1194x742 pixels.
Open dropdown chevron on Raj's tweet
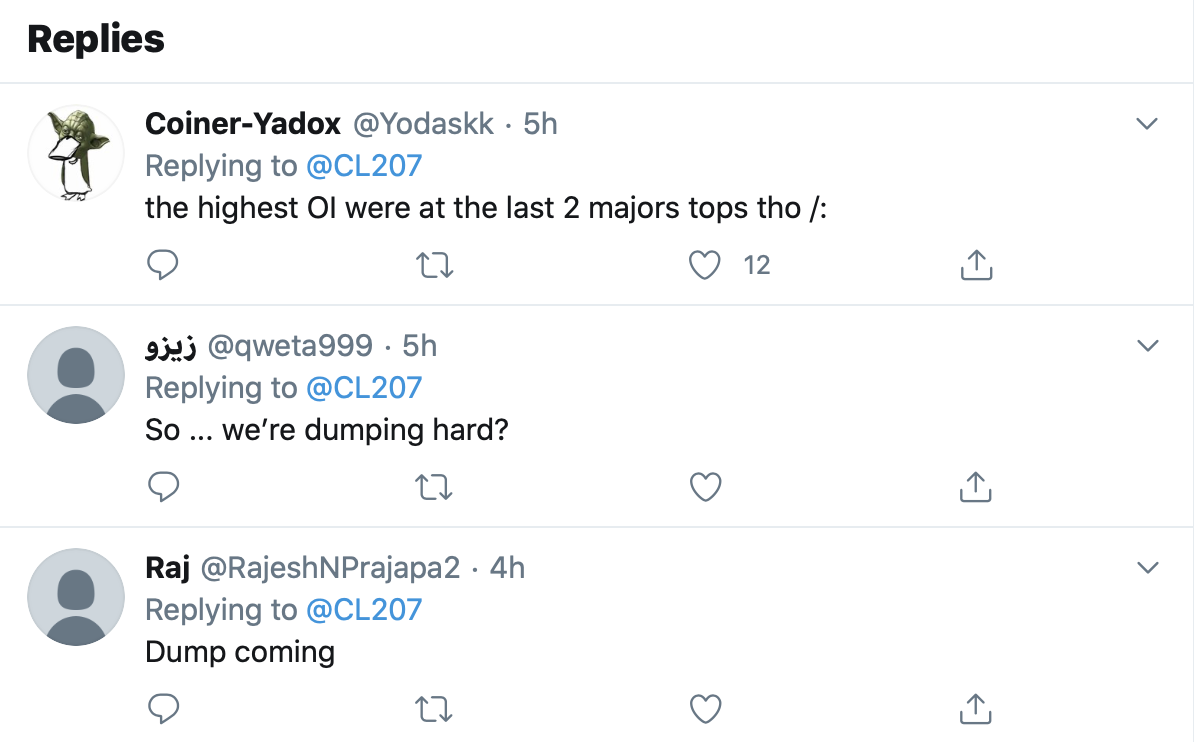pos(1148,568)
